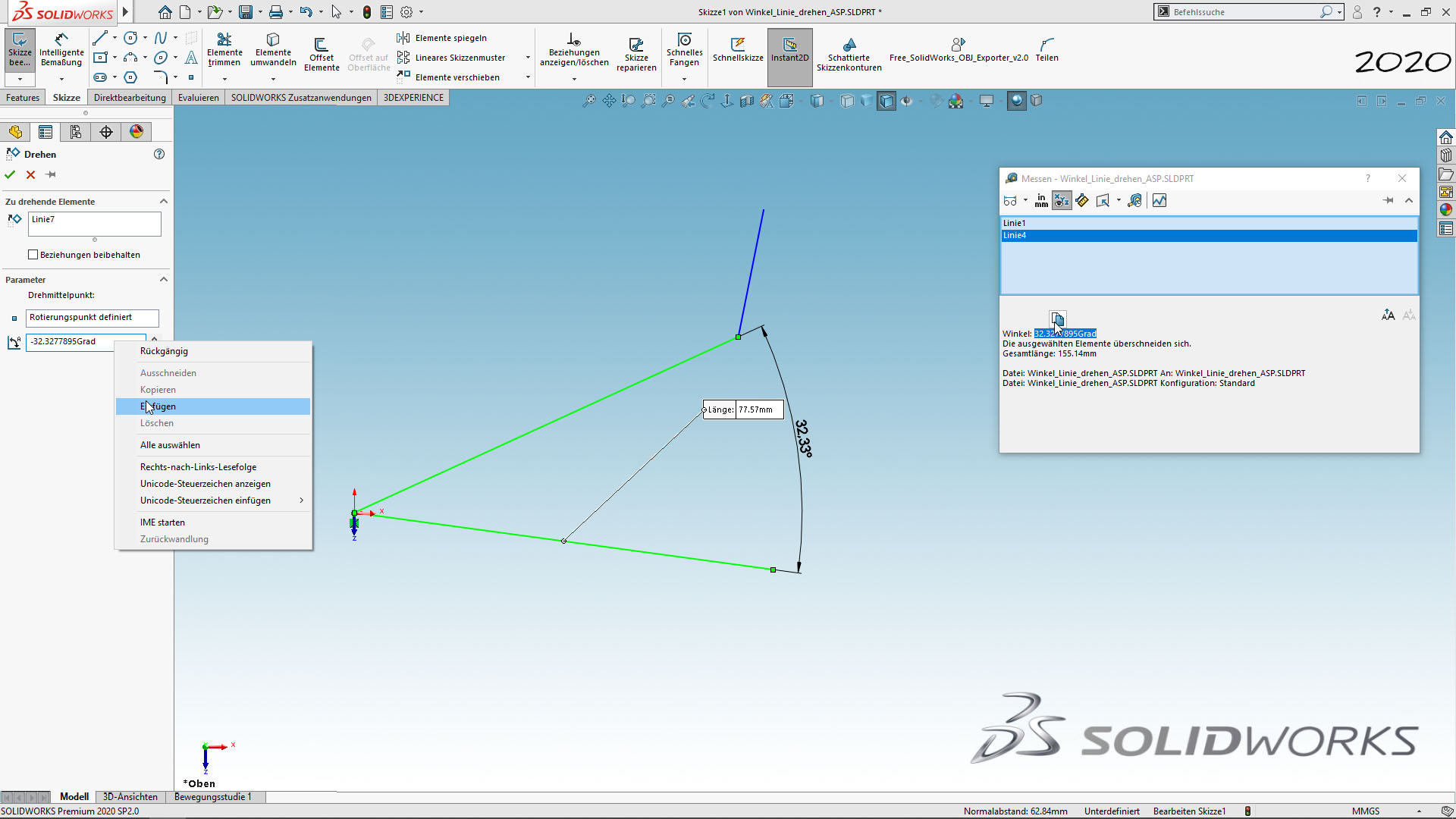Image resolution: width=1456 pixels, height=819 pixels.
Task: Select Linie1 in Messen list
Action: click(x=1209, y=223)
